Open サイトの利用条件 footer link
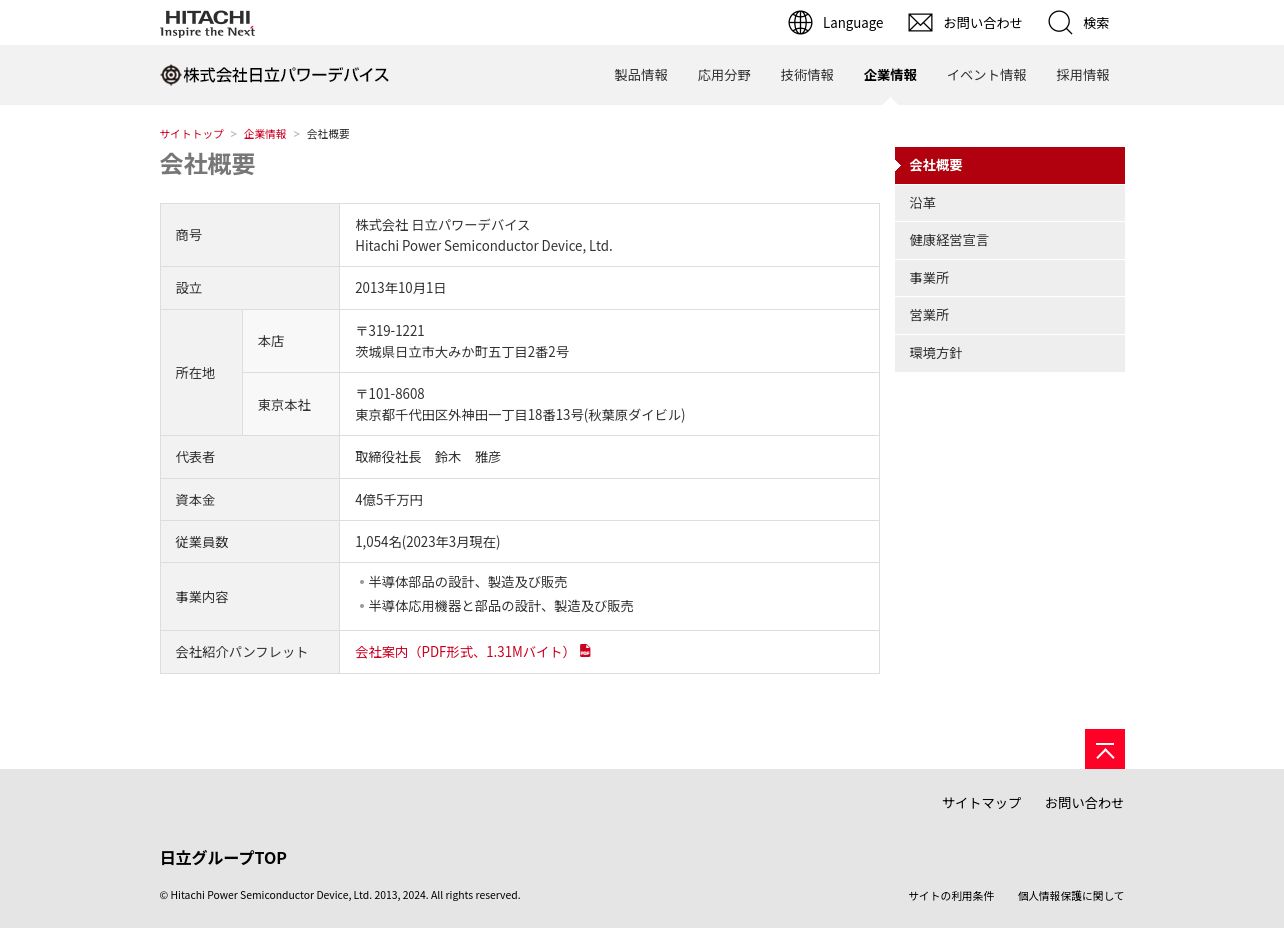 coord(951,896)
